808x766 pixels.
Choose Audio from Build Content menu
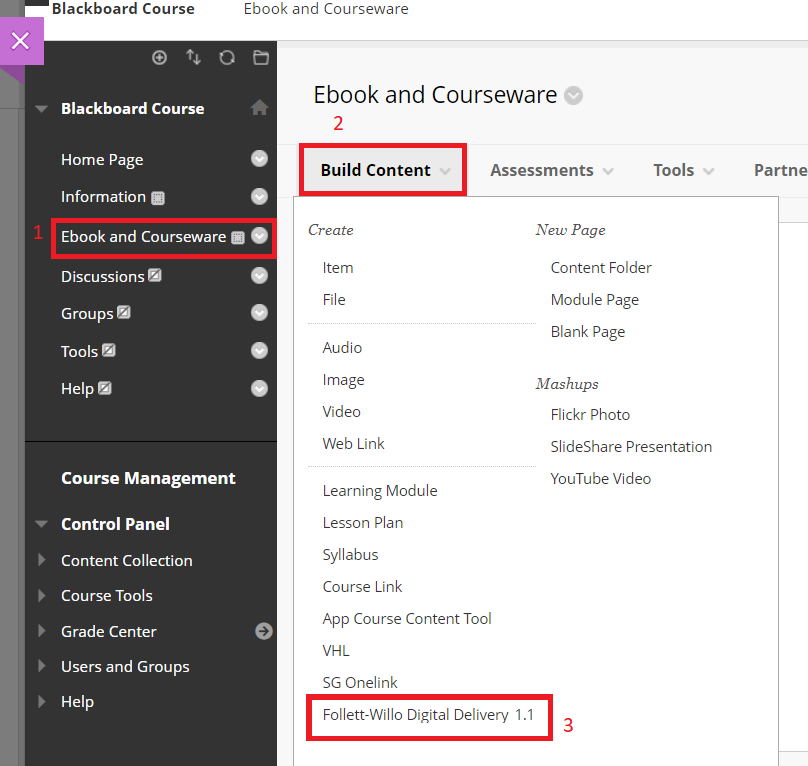342,348
